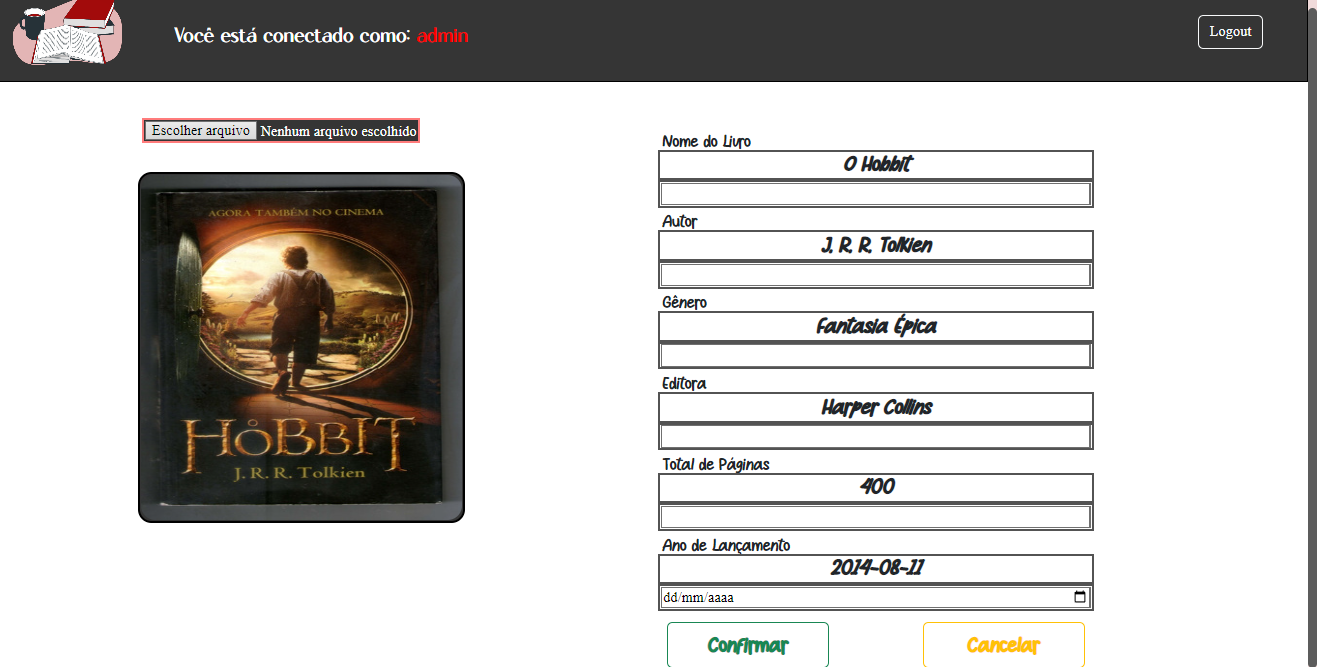Click the 'Nome do Livro' label
The width and height of the screenshot is (1317, 667).
tap(706, 141)
